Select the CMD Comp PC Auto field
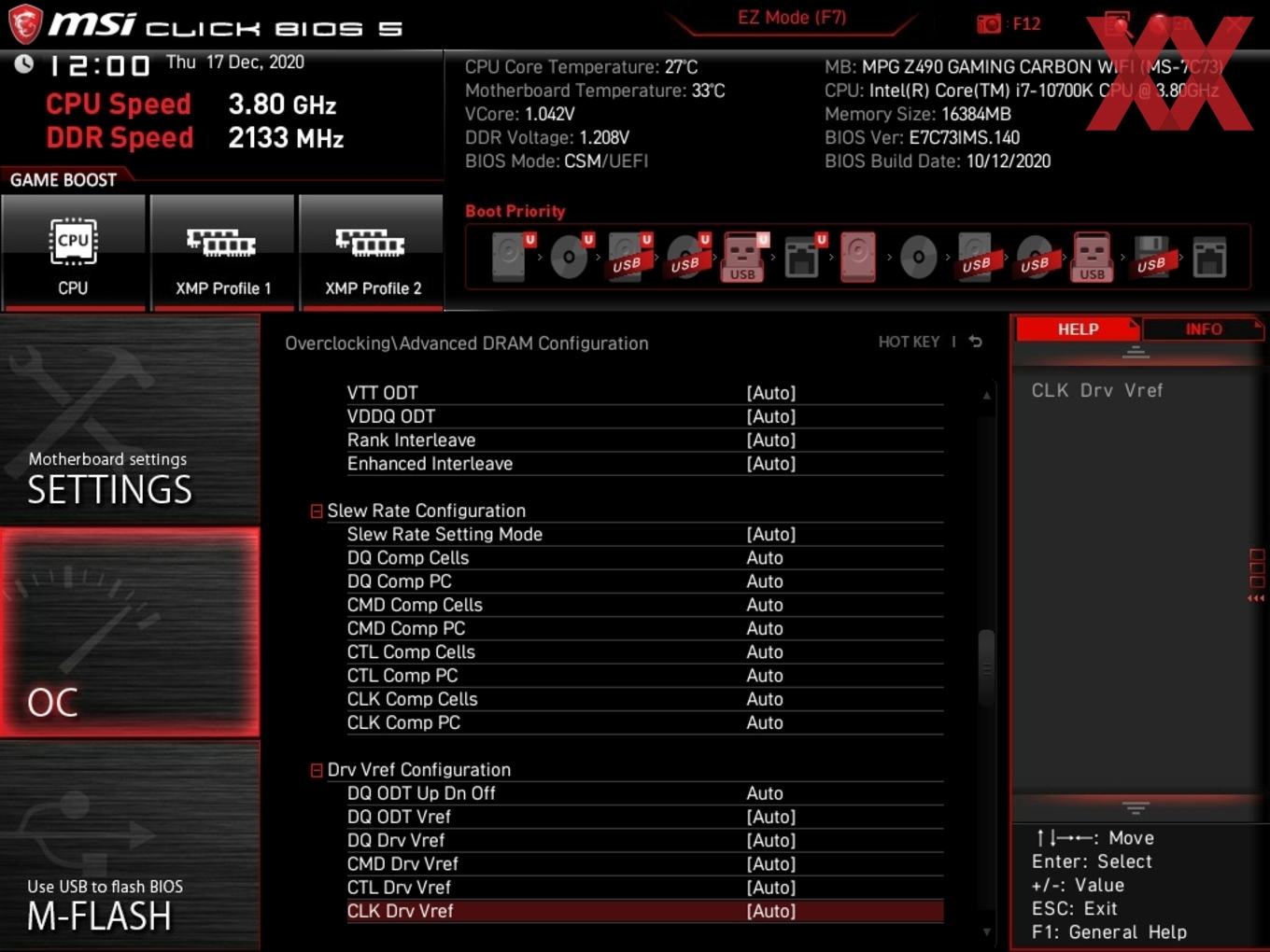Screen dimensions: 1270x952 coord(765,629)
